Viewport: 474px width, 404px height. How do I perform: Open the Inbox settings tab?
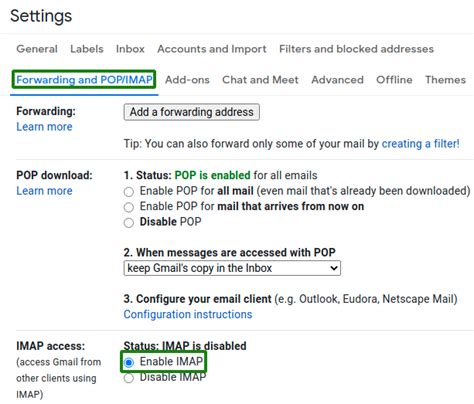click(x=130, y=49)
